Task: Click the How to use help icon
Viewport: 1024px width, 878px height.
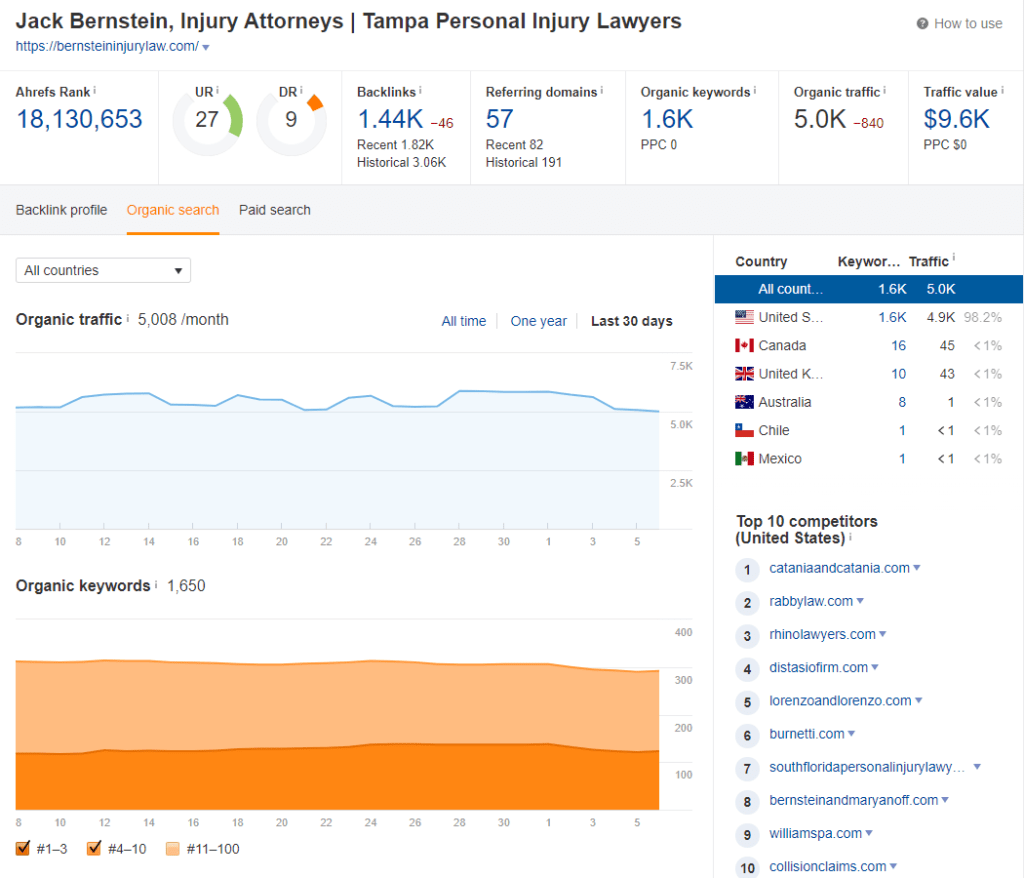Action: pyautogui.click(x=922, y=24)
